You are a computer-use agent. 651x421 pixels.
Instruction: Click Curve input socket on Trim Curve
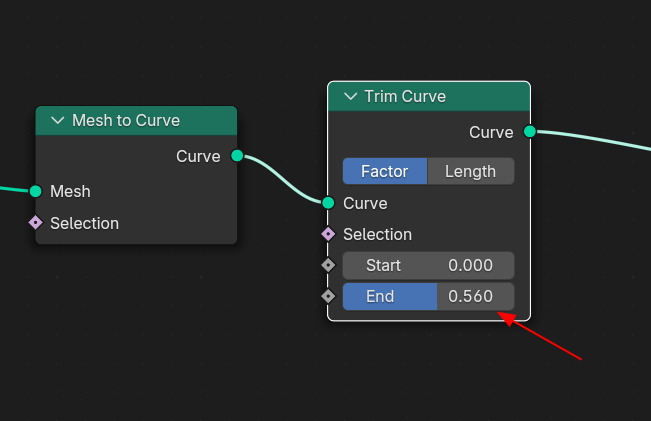click(x=328, y=203)
